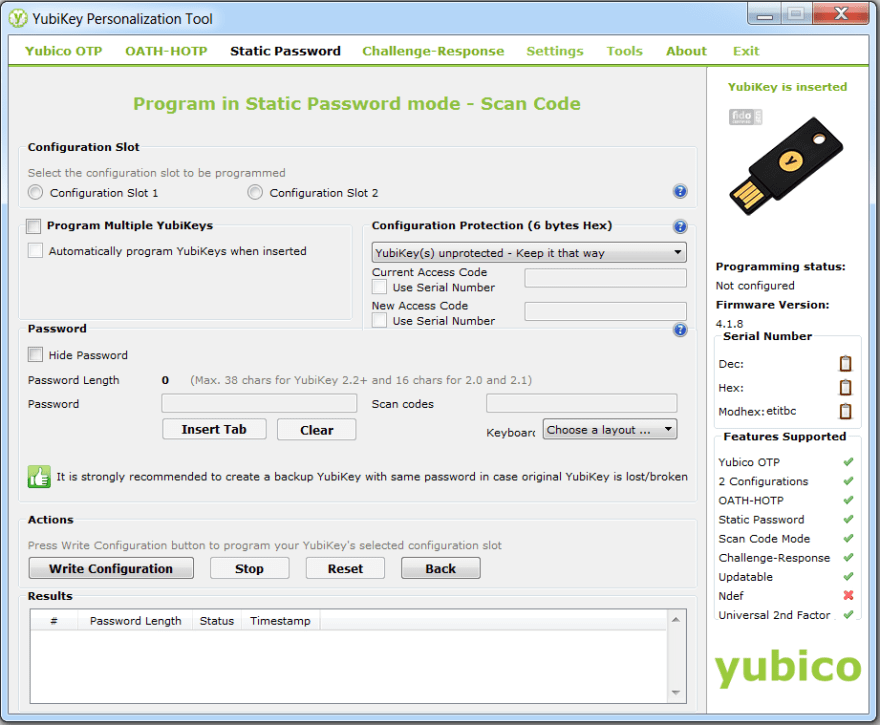
Task: Click the Insert Tab button
Action: coord(214,429)
